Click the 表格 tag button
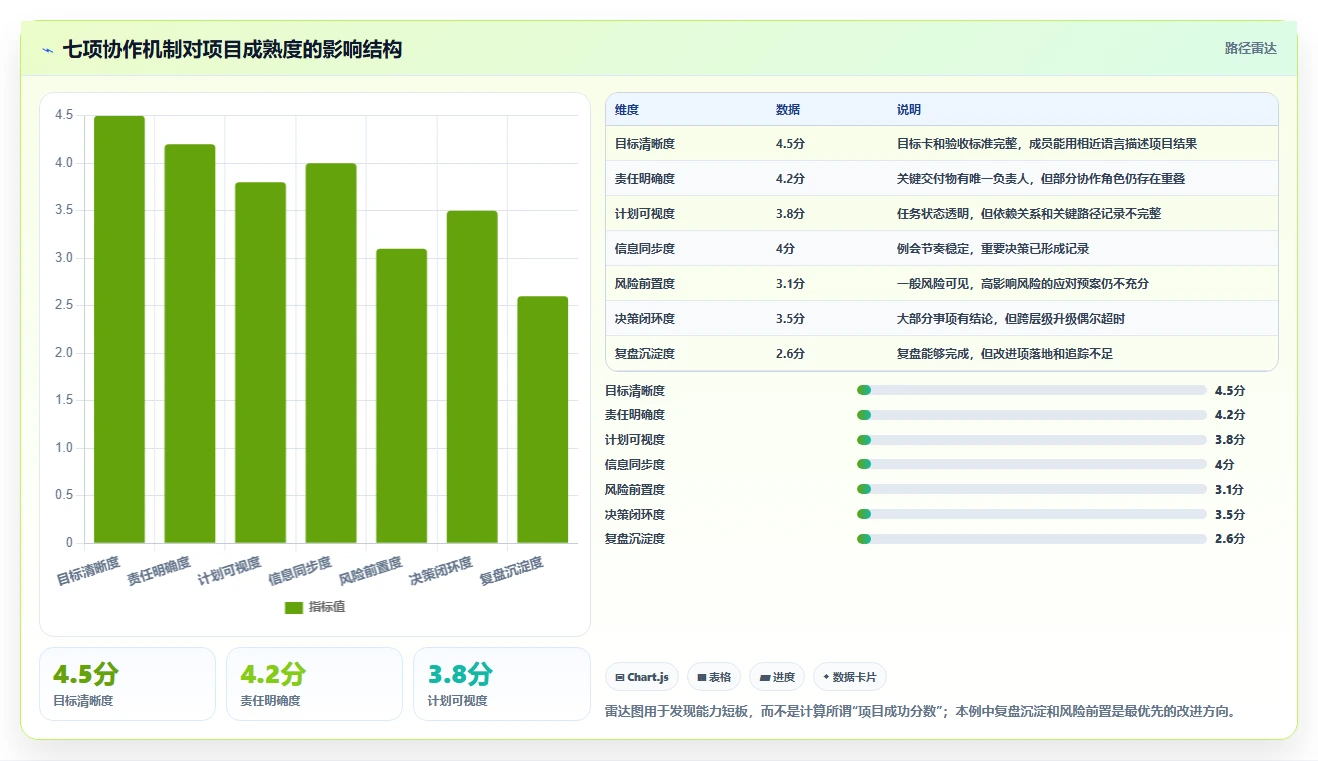Viewport: 1318px width, 761px height. click(714, 677)
